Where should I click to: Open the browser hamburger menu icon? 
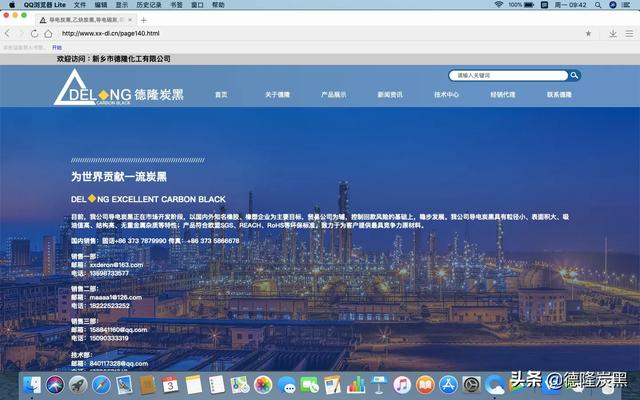click(x=630, y=33)
